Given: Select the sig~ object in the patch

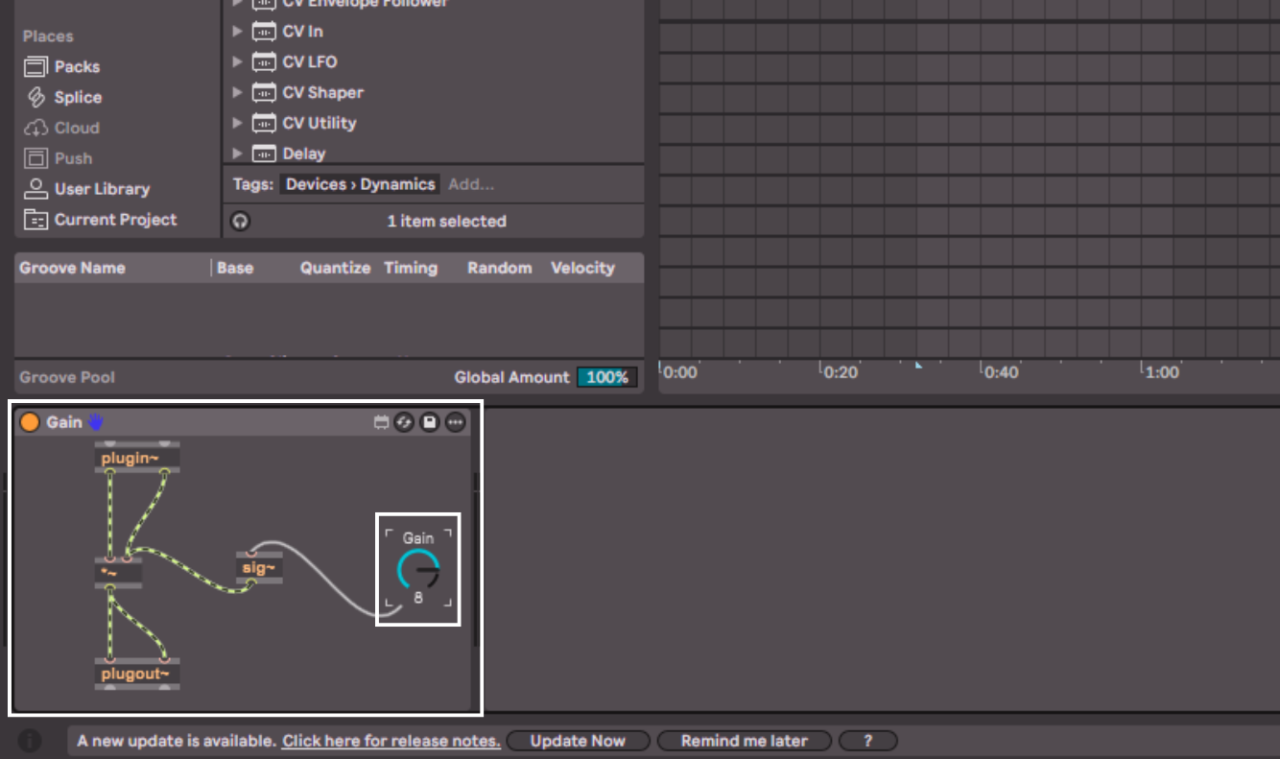Looking at the screenshot, I should pos(259,568).
